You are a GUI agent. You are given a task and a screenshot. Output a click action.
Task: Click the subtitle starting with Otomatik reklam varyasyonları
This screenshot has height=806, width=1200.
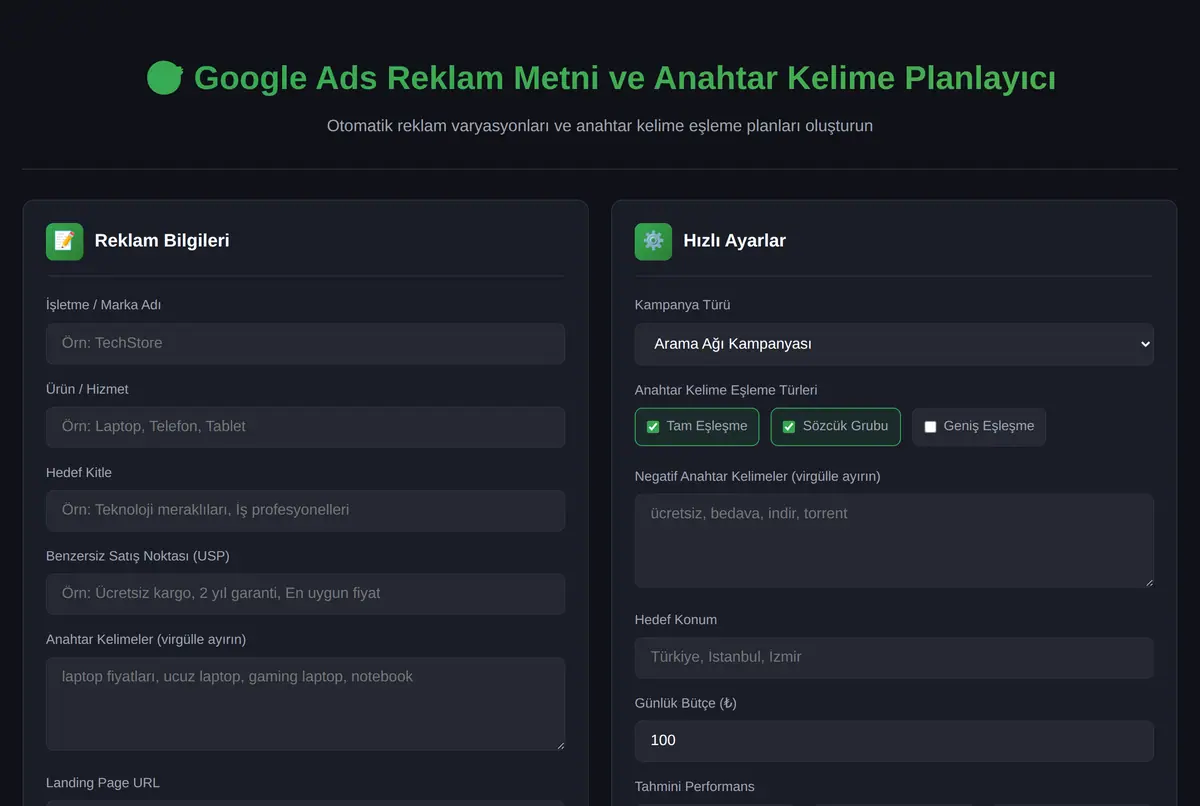tap(600, 126)
